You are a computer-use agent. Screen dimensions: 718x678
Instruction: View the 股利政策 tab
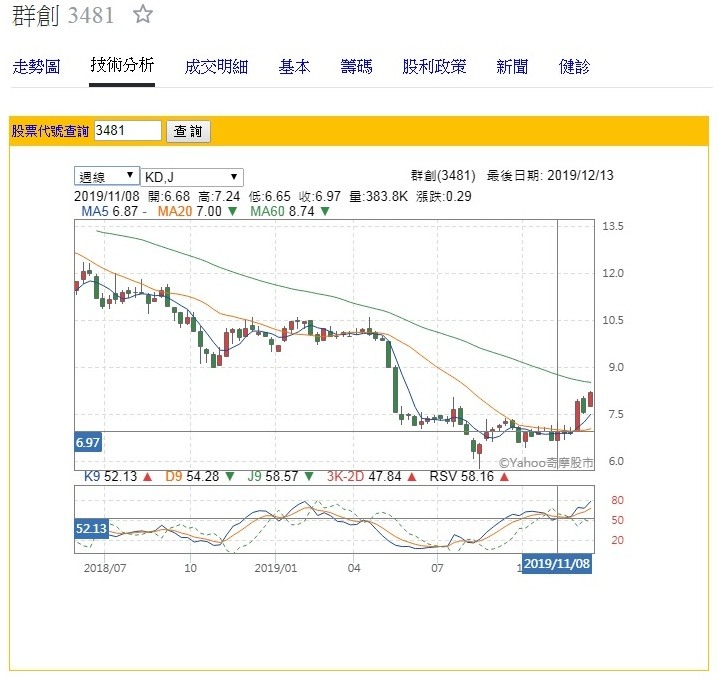point(434,67)
